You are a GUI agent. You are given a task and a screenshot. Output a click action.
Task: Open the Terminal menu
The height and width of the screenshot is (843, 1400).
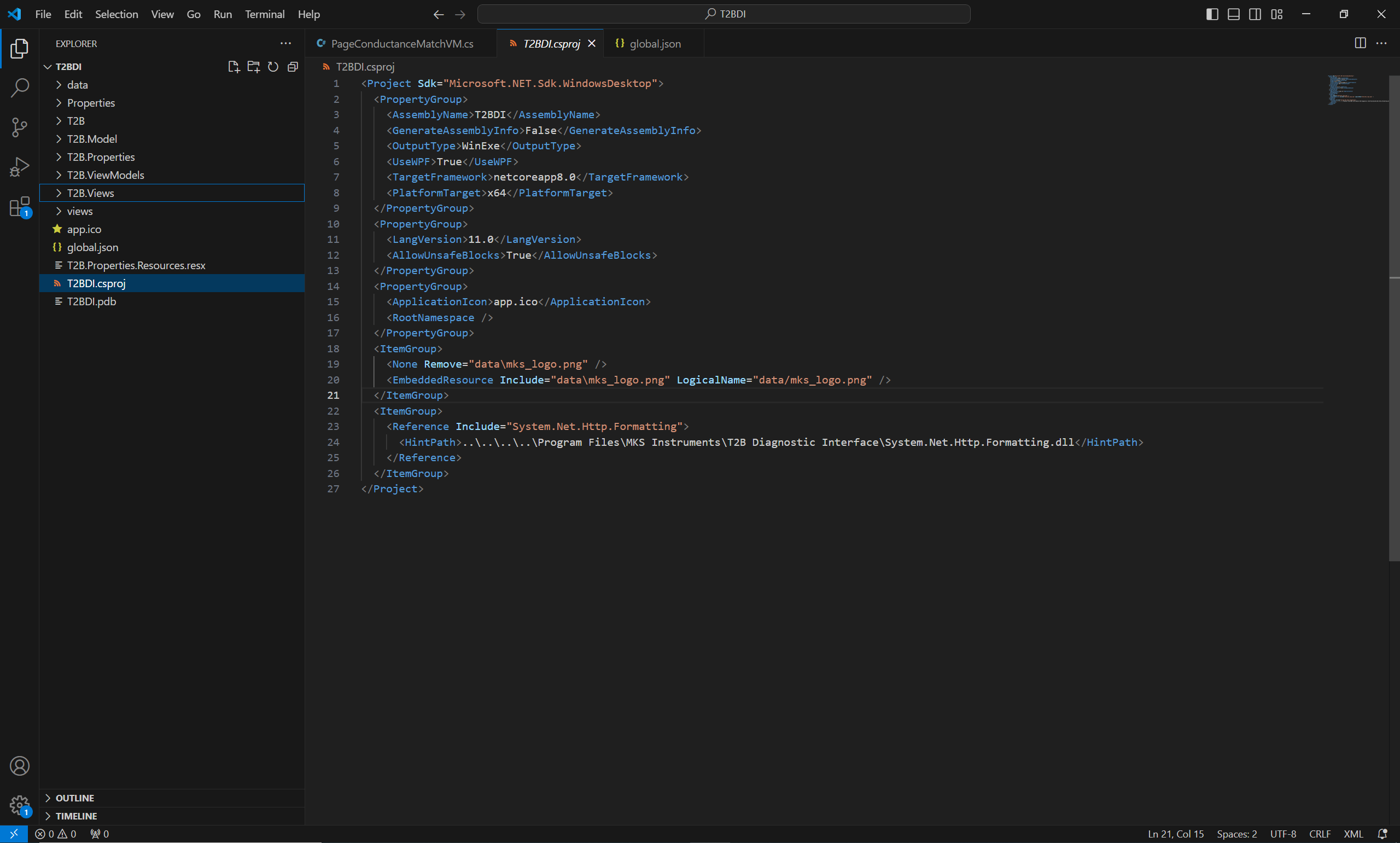point(265,14)
